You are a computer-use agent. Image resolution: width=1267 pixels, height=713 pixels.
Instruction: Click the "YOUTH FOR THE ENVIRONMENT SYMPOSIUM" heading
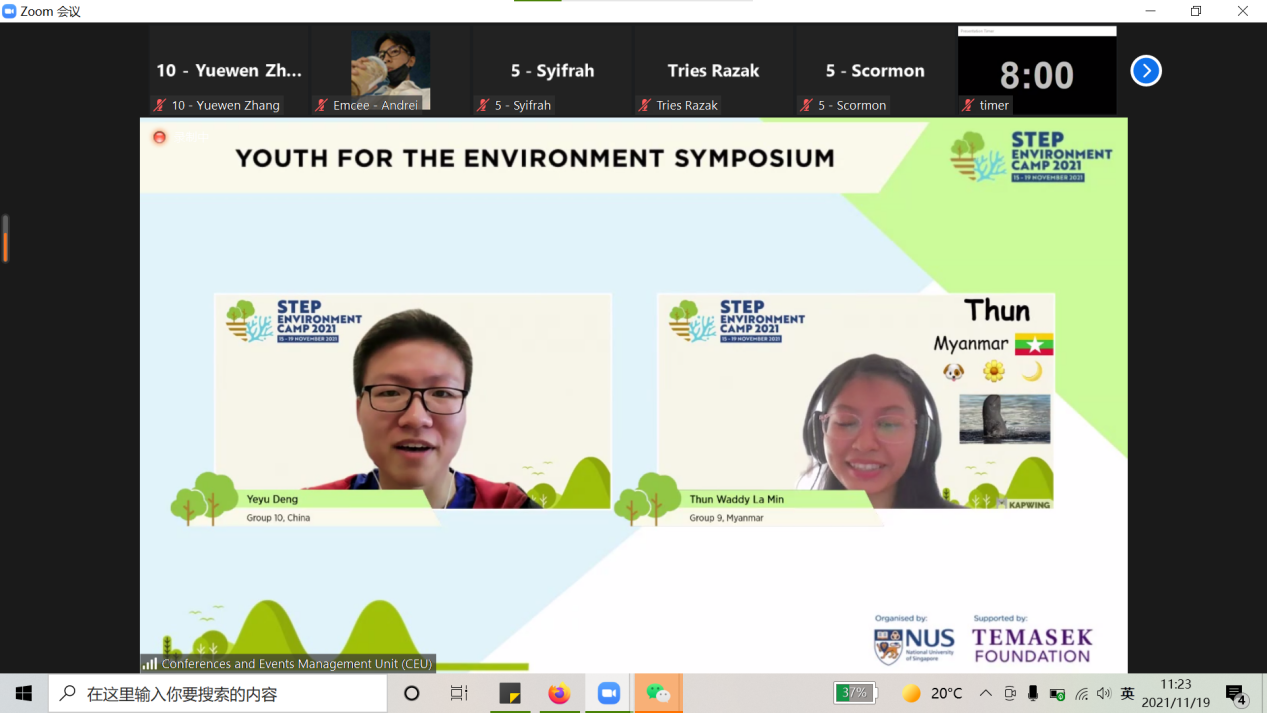click(x=535, y=158)
